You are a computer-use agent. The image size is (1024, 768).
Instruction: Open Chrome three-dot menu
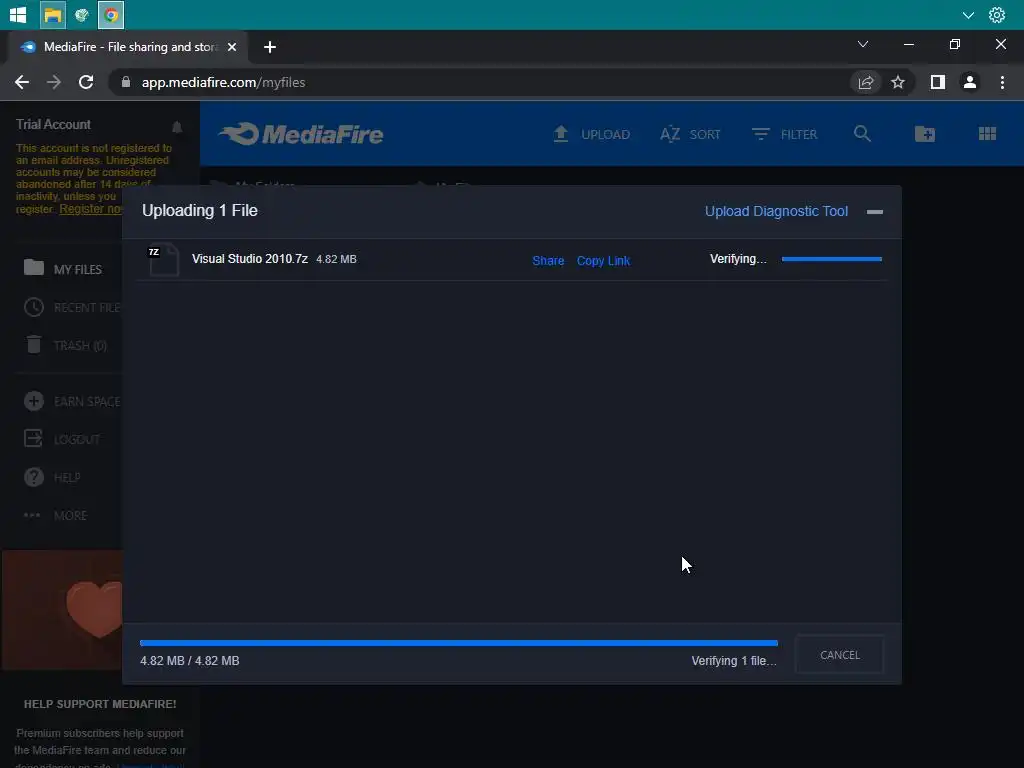pyautogui.click(x=1002, y=82)
